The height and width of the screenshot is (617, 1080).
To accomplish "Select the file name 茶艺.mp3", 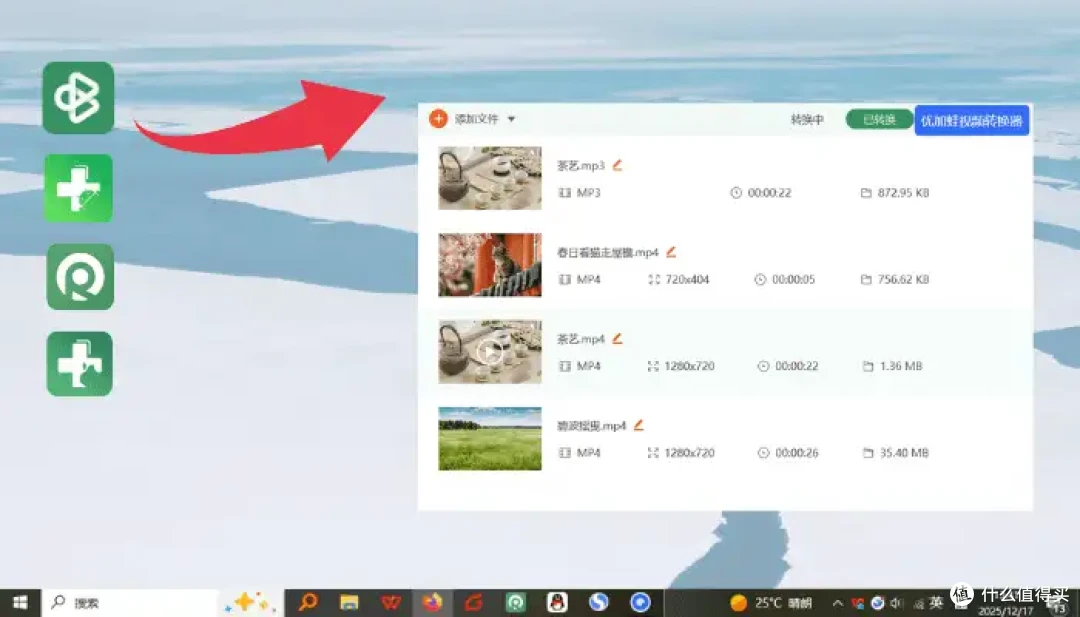I will coord(581,165).
